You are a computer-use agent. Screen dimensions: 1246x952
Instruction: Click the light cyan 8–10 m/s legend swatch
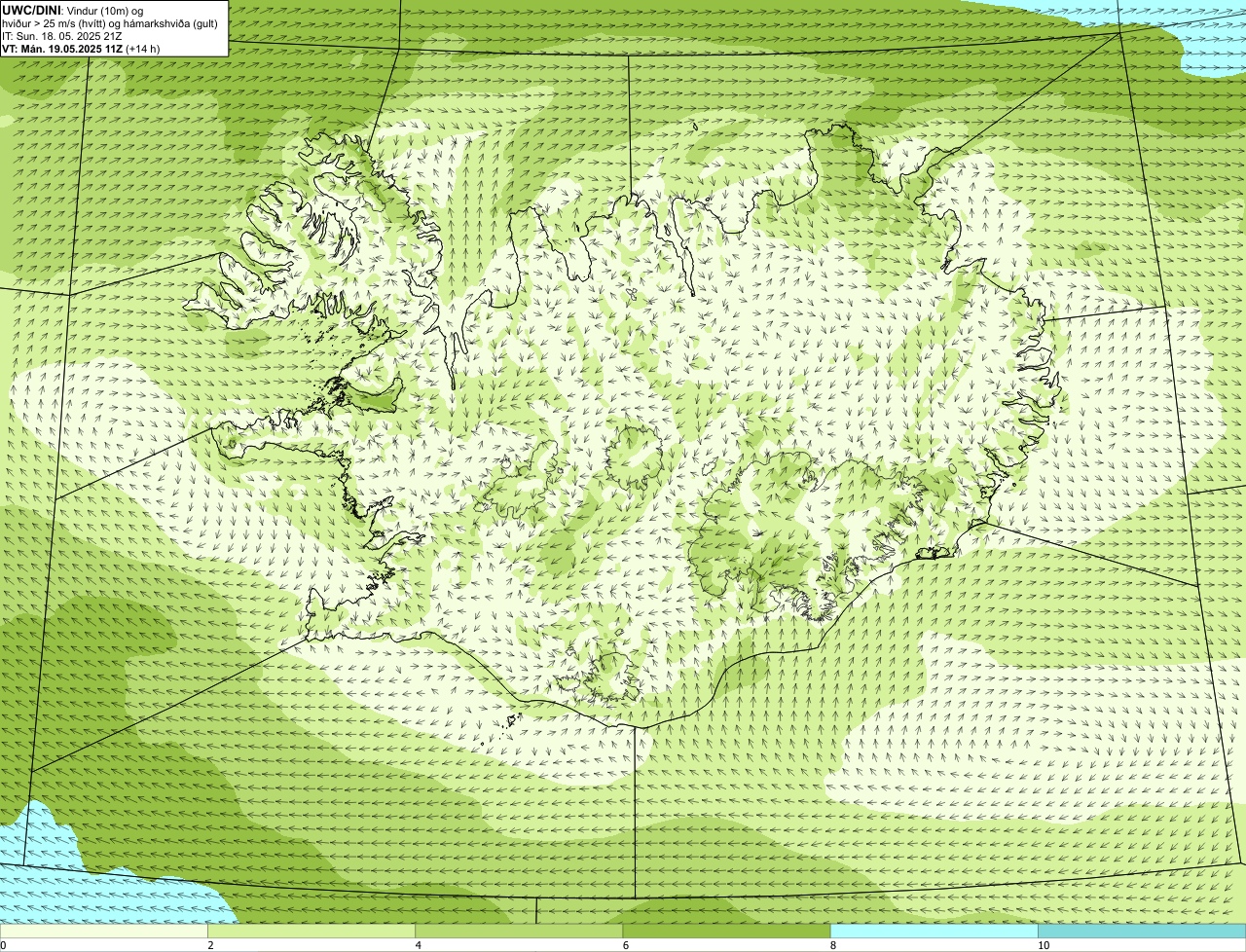pos(934,932)
